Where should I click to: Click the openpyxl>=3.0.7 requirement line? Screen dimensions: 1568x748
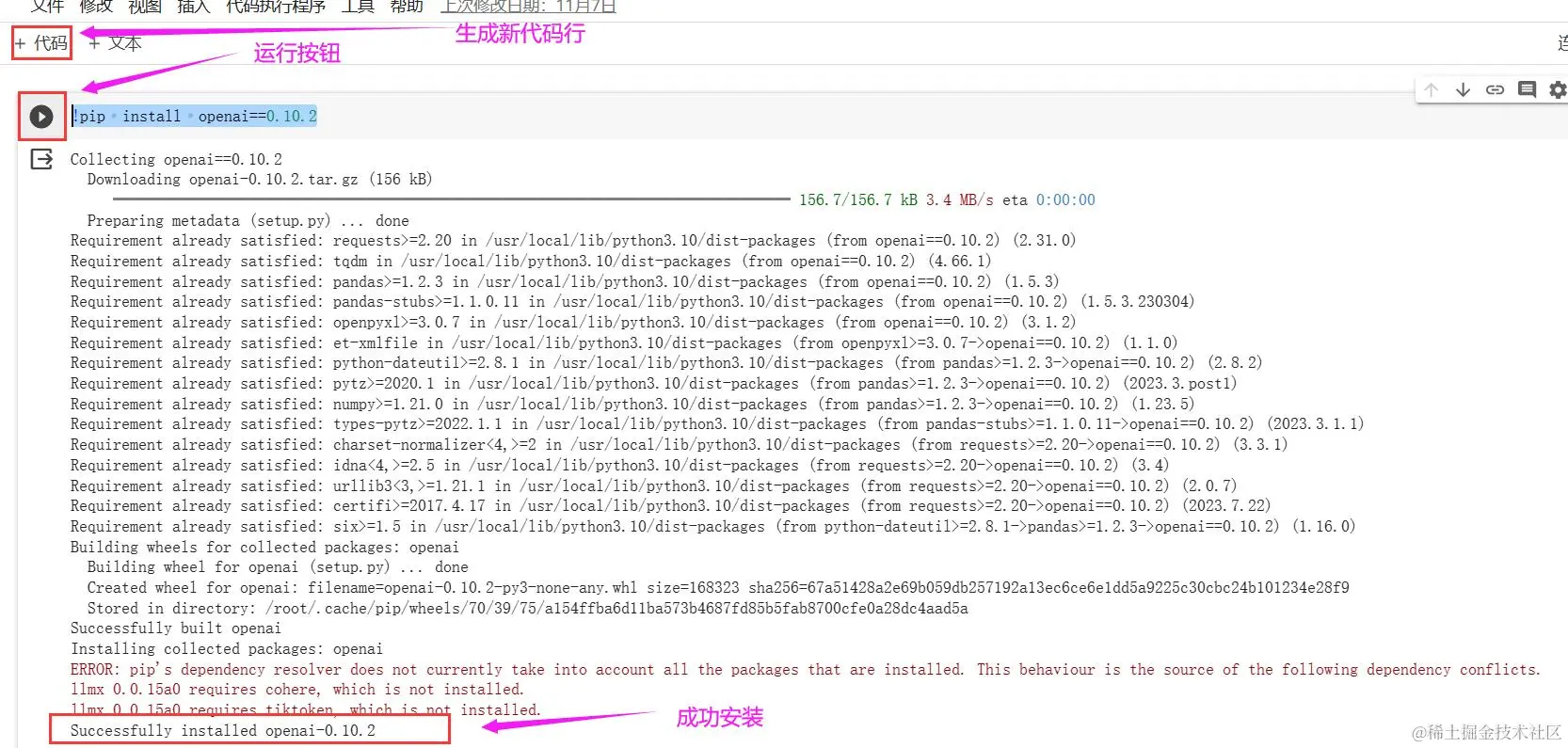click(x=573, y=323)
